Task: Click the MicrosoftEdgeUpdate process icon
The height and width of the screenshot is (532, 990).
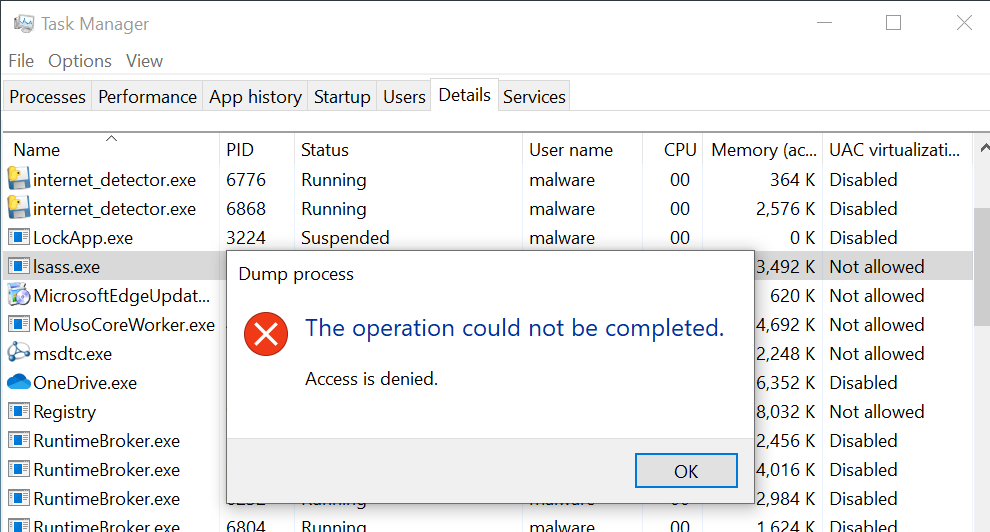Action: [x=19, y=295]
